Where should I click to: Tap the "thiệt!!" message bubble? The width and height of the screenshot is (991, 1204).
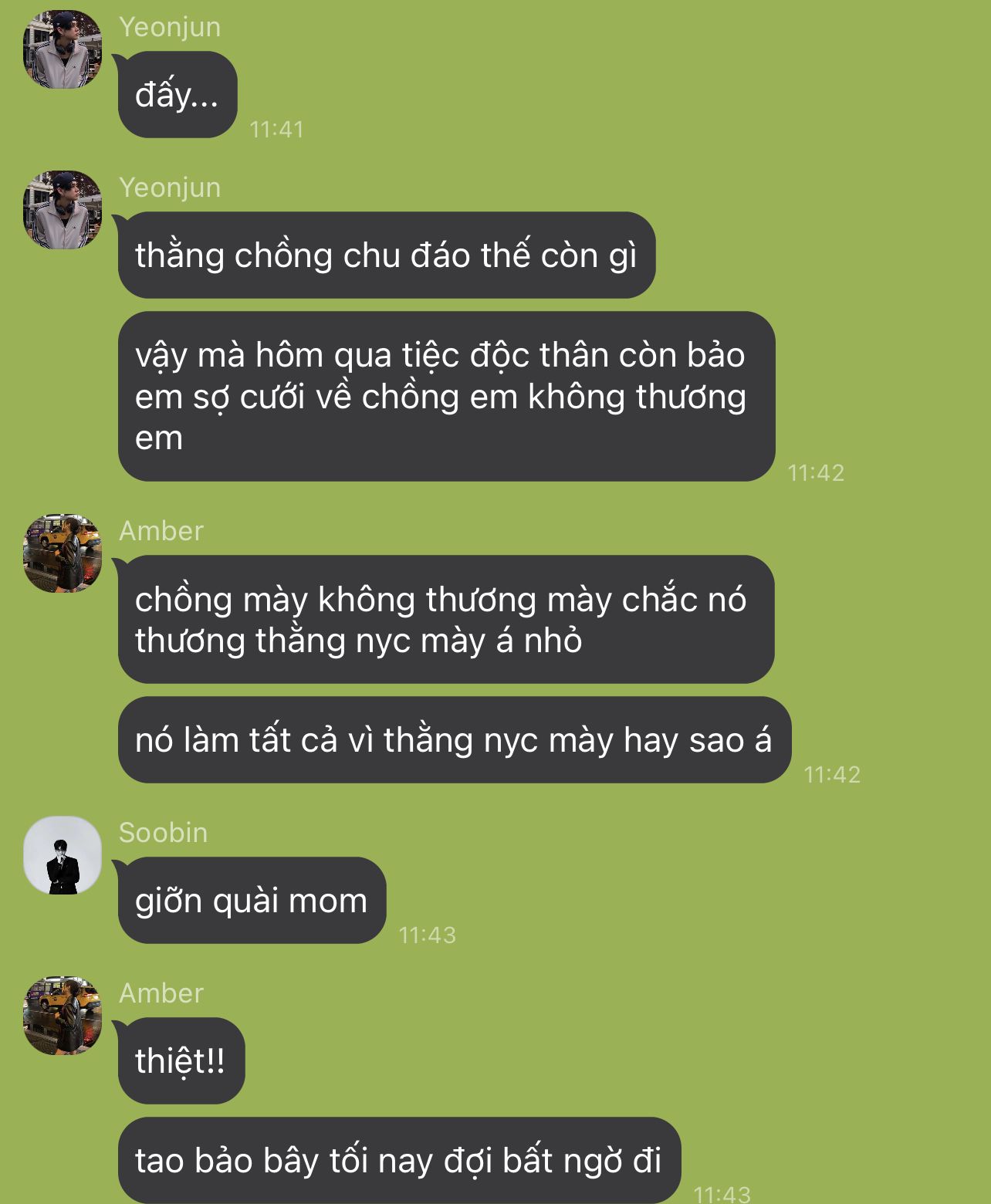[181, 1061]
